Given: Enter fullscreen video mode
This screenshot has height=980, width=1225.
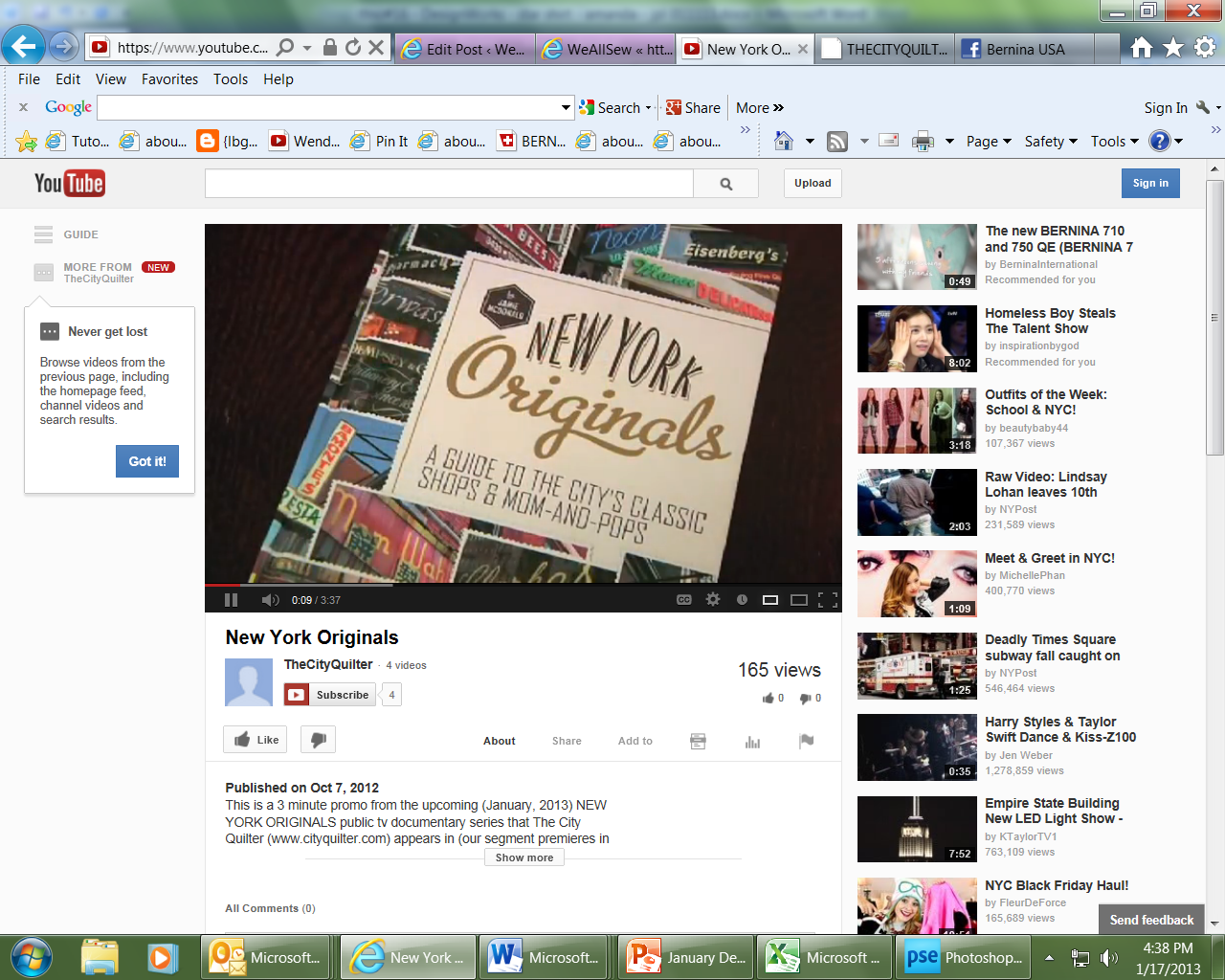Looking at the screenshot, I should (828, 600).
